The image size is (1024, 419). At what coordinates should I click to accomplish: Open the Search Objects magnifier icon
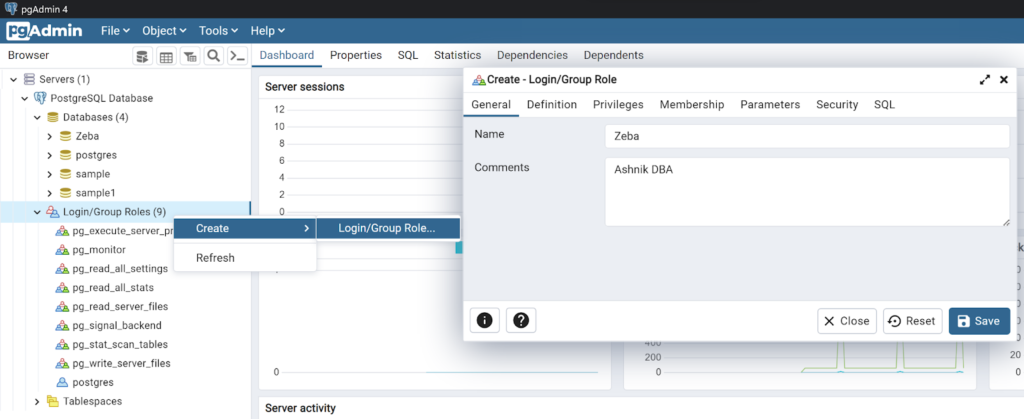coord(213,56)
